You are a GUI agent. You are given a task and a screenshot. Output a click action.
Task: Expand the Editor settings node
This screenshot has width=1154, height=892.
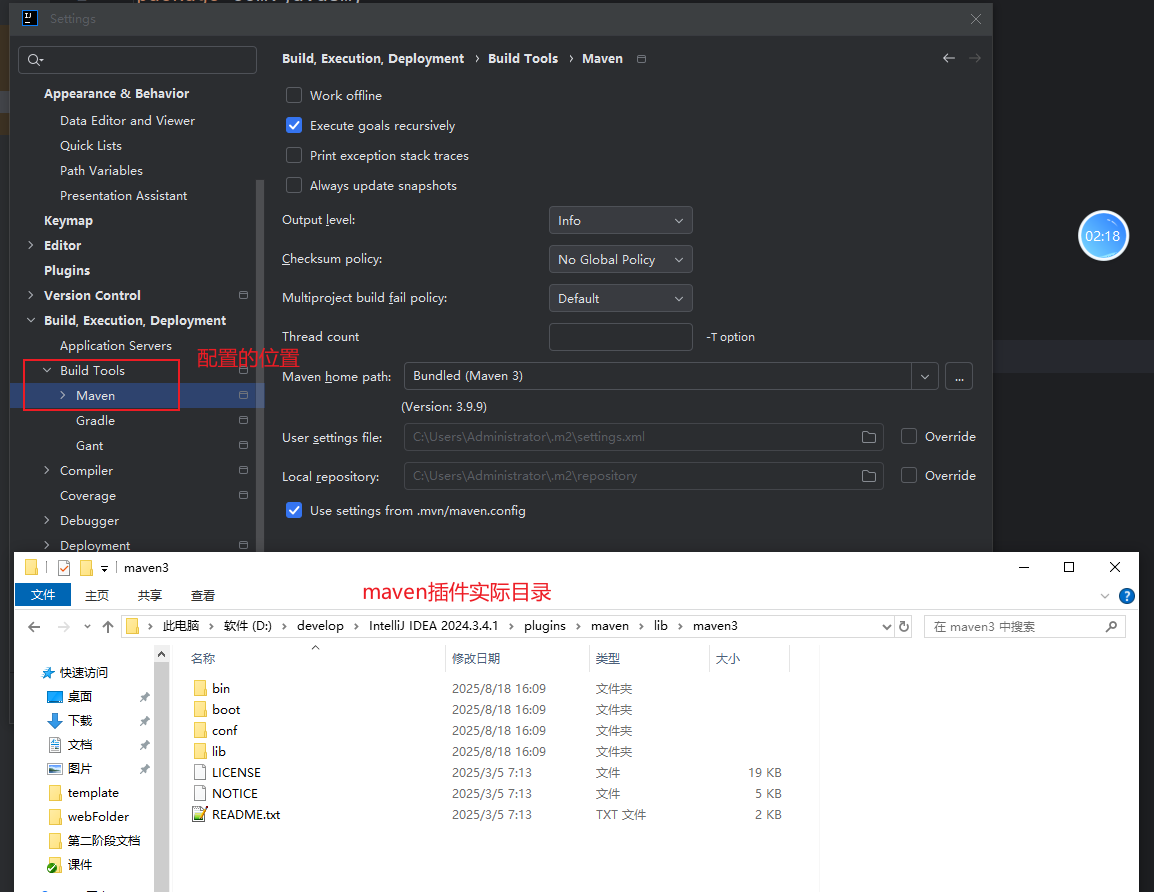point(31,245)
